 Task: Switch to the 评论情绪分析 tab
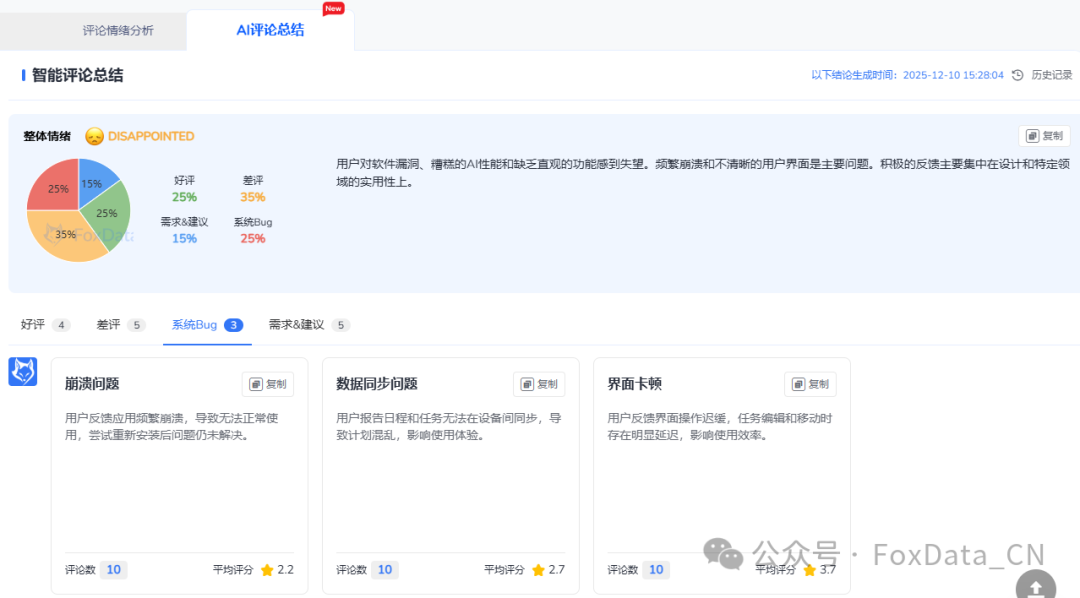point(118,32)
